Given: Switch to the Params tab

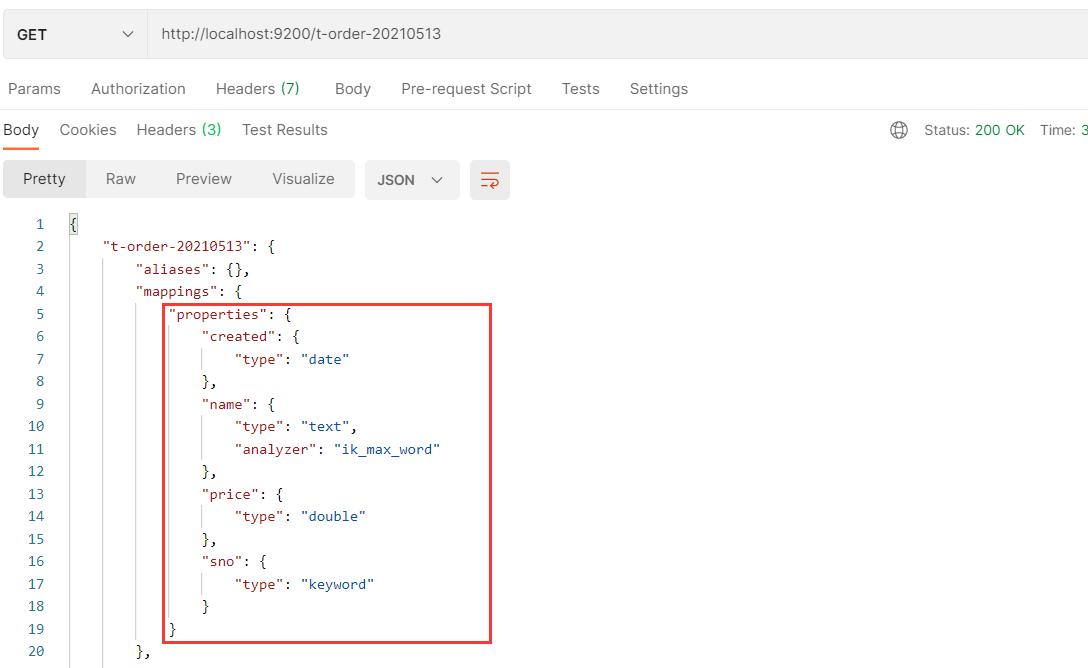Looking at the screenshot, I should coord(34,89).
